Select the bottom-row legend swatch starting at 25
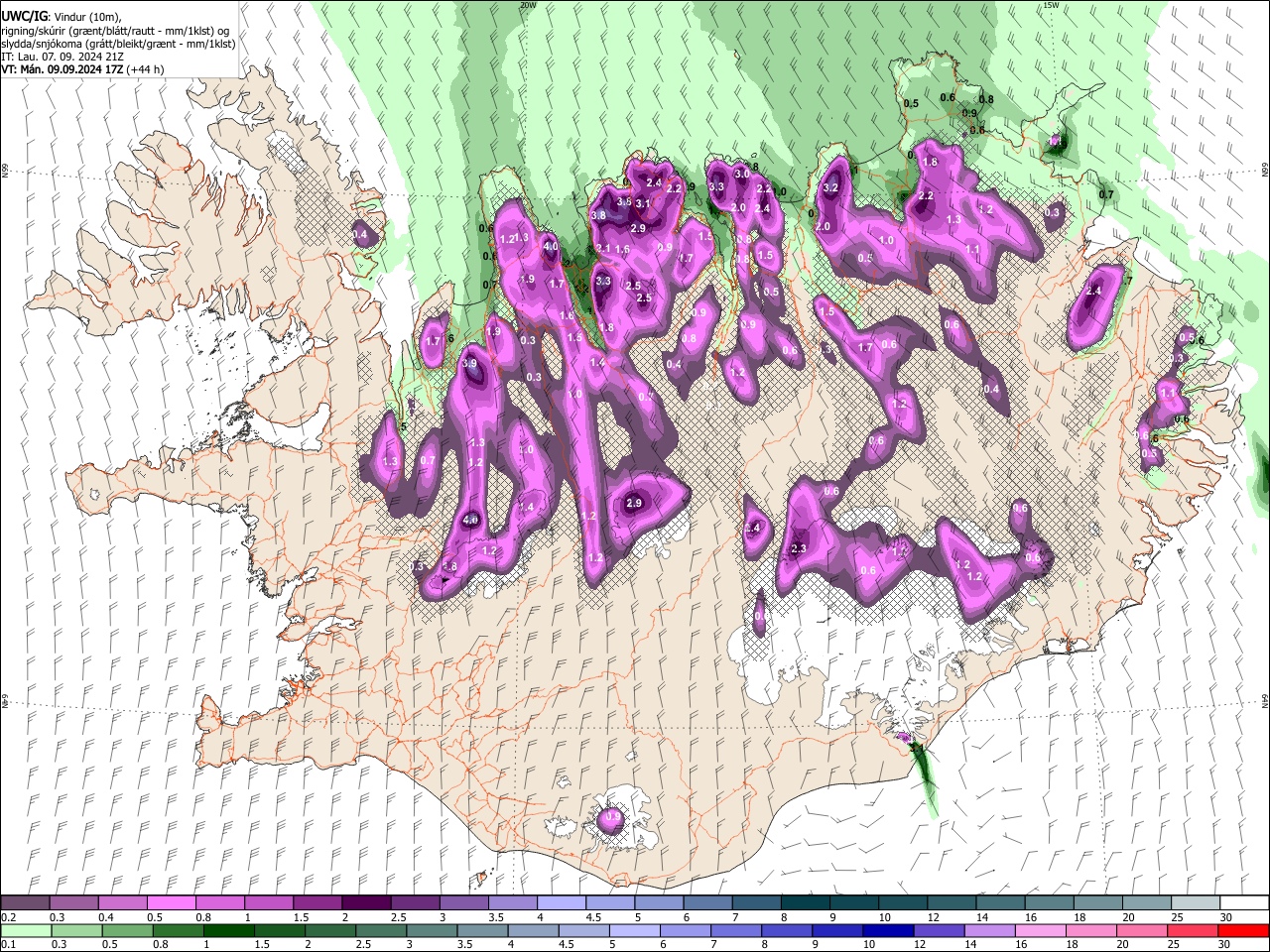The height and width of the screenshot is (952, 1270). [x=1192, y=930]
